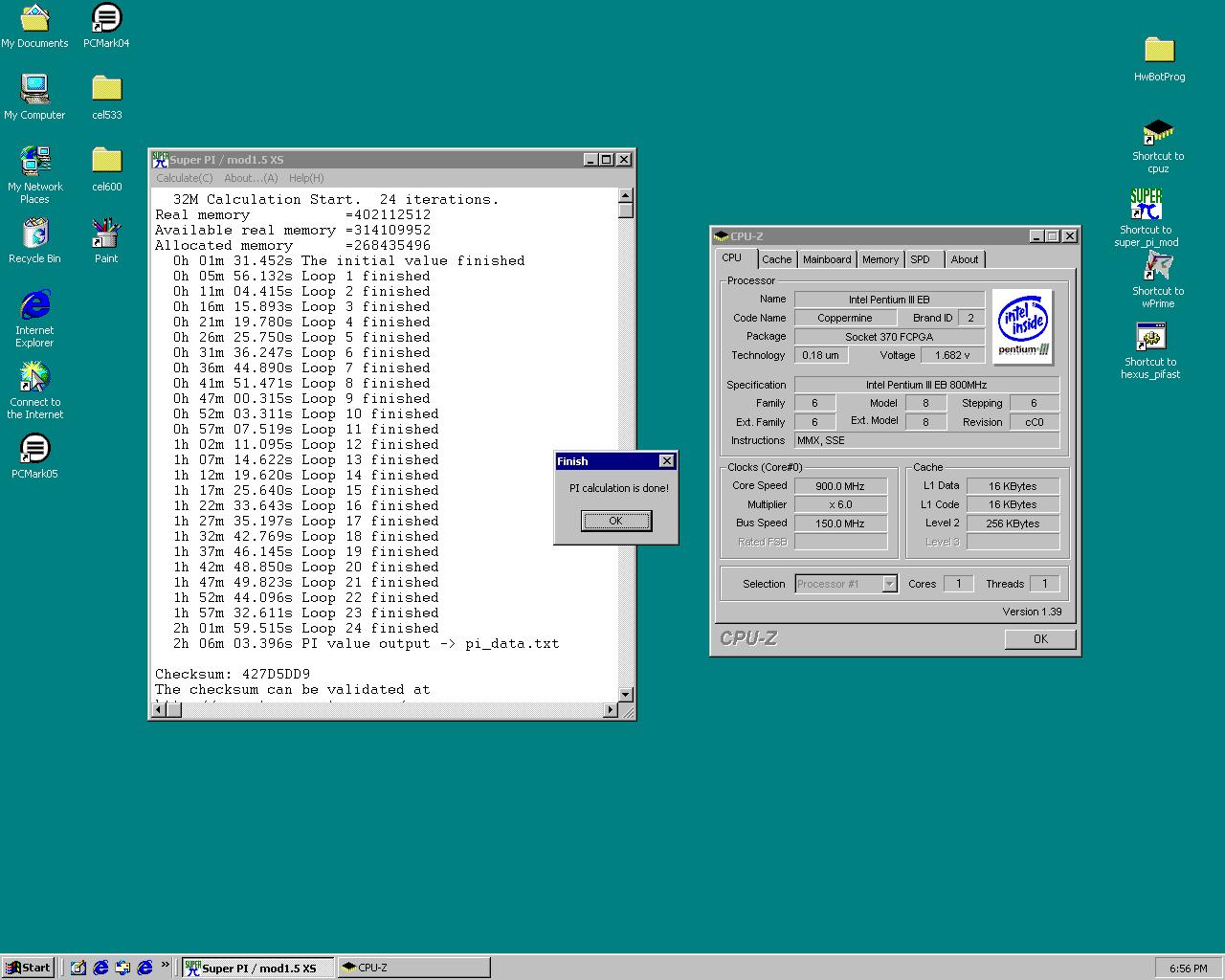Open the cel600 folder on desktop
Screen dimensions: 1225x980
106,169
